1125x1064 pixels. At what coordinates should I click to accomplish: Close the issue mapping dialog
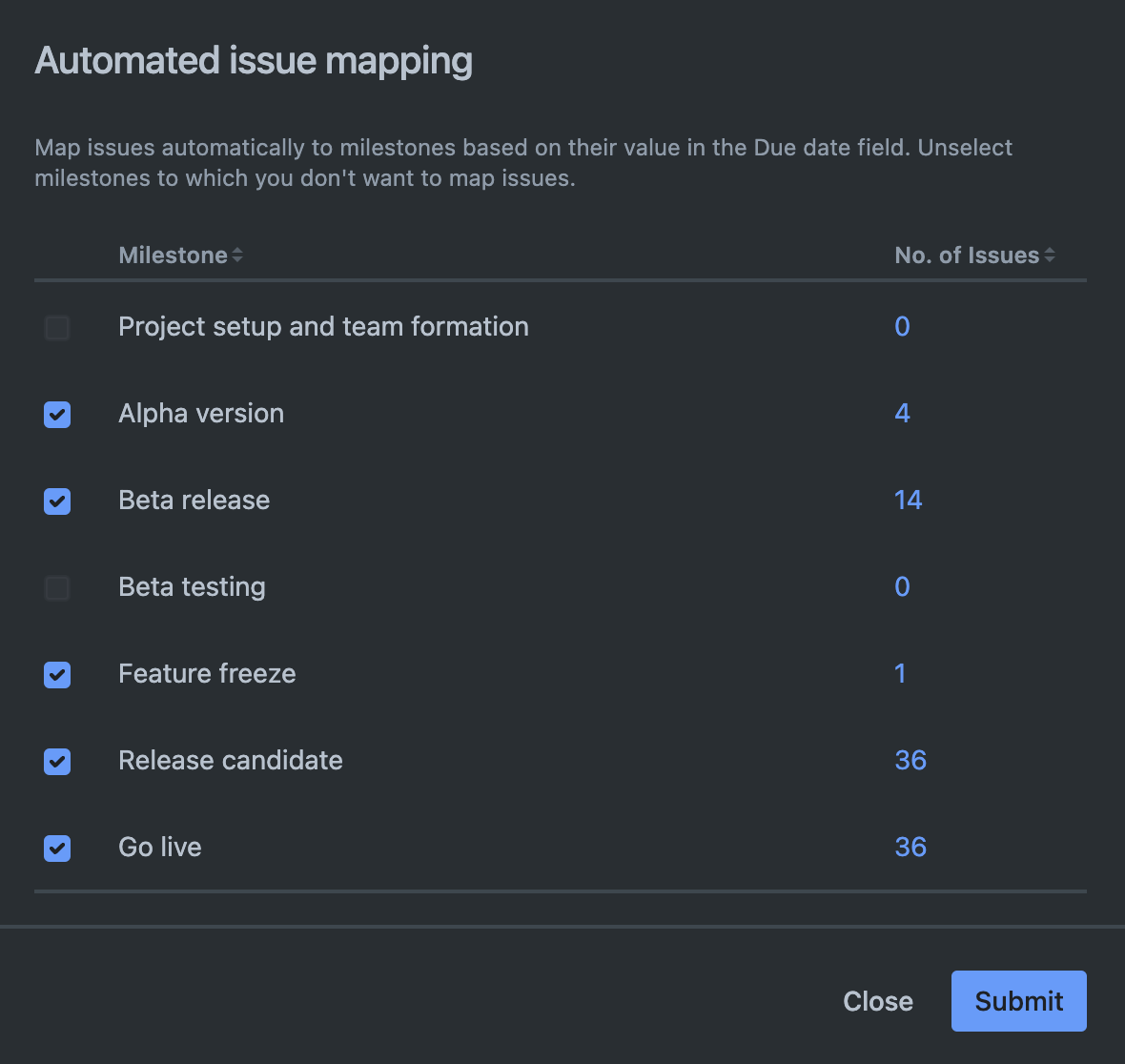[x=877, y=1001]
